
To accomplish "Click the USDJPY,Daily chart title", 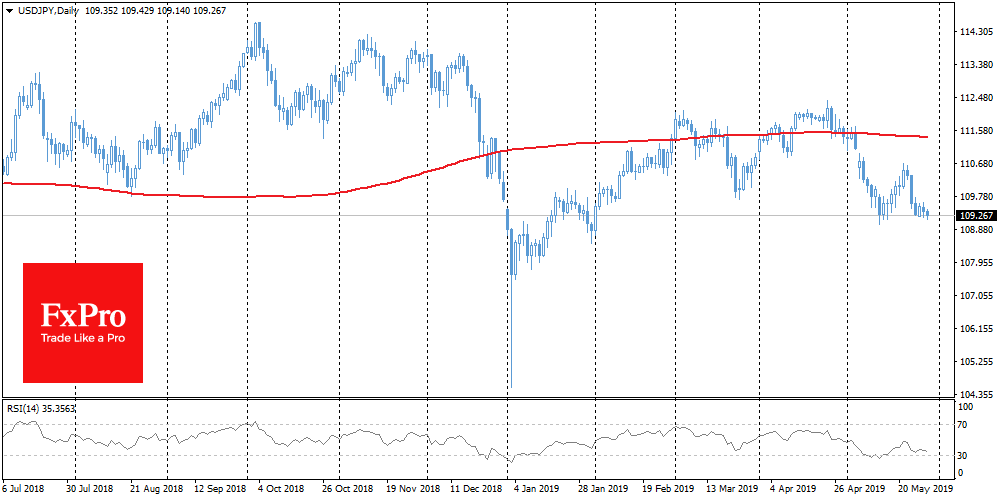I will point(44,8).
